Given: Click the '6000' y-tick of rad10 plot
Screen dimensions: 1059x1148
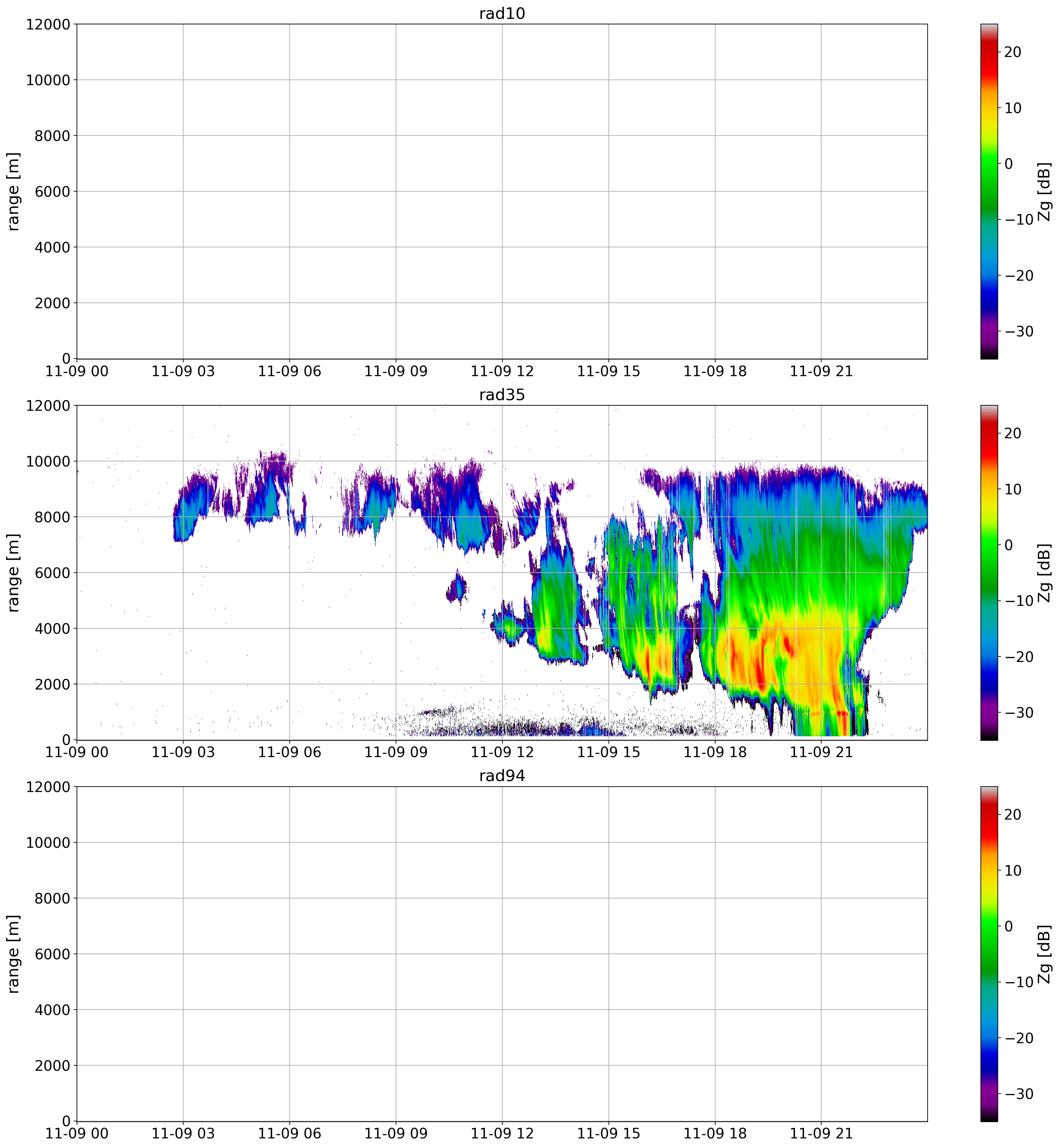Looking at the screenshot, I should (x=53, y=191).
